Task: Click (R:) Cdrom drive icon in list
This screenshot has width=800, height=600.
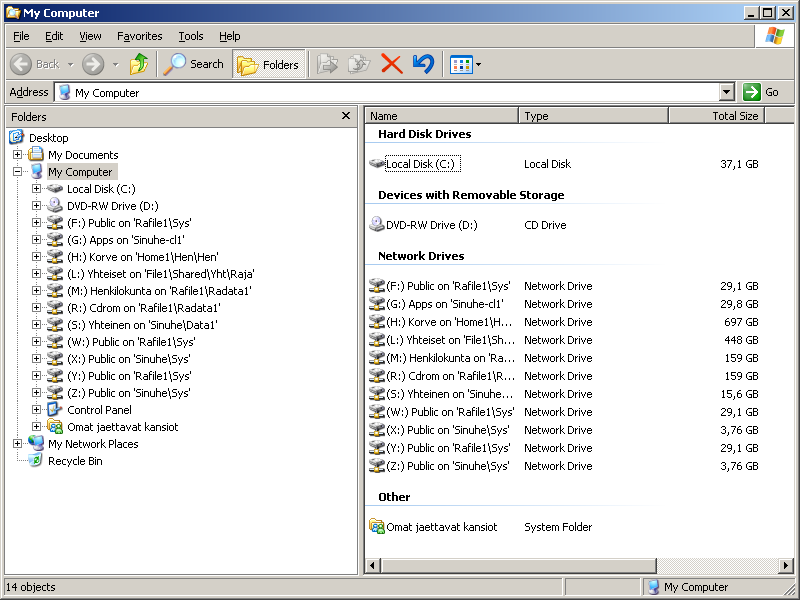Action: coord(377,376)
